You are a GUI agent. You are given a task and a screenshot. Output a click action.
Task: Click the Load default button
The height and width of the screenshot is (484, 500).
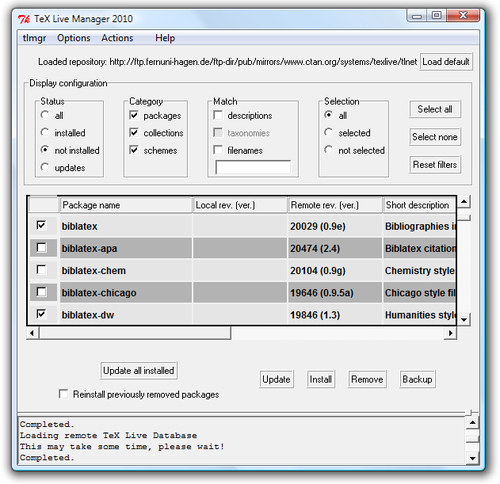446,62
